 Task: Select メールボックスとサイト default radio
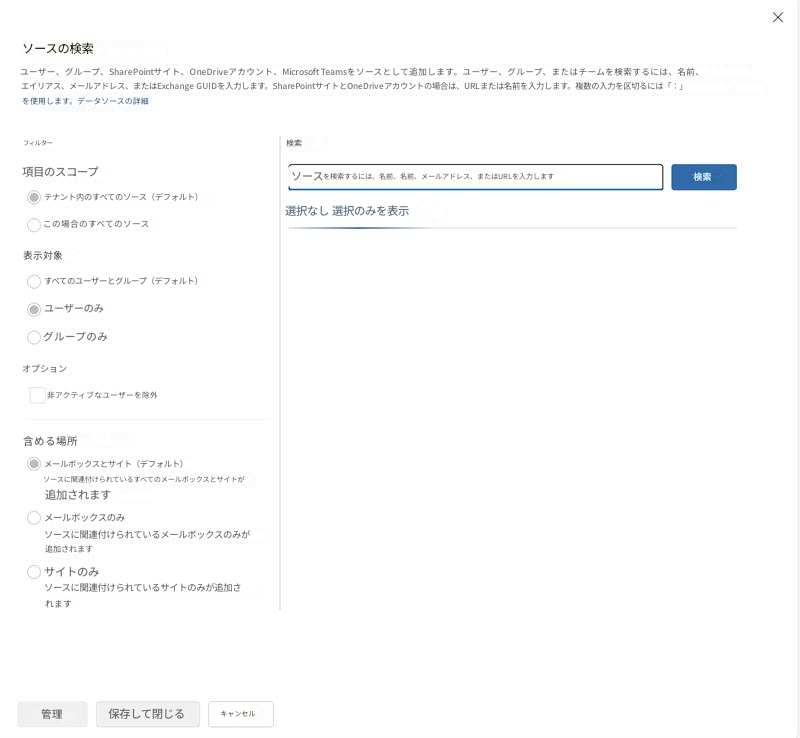pos(34,464)
